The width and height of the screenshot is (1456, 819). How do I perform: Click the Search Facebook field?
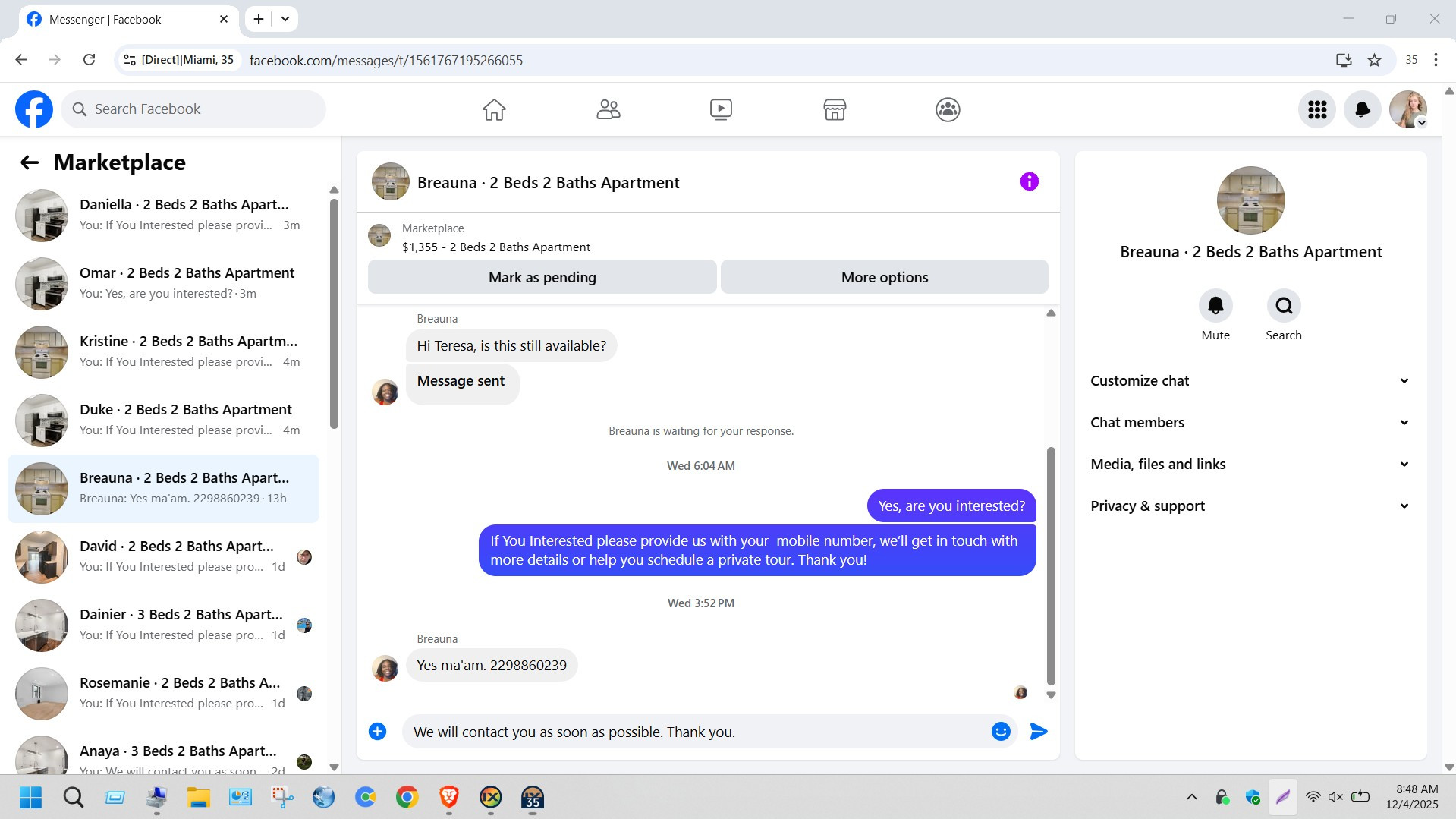[x=193, y=109]
